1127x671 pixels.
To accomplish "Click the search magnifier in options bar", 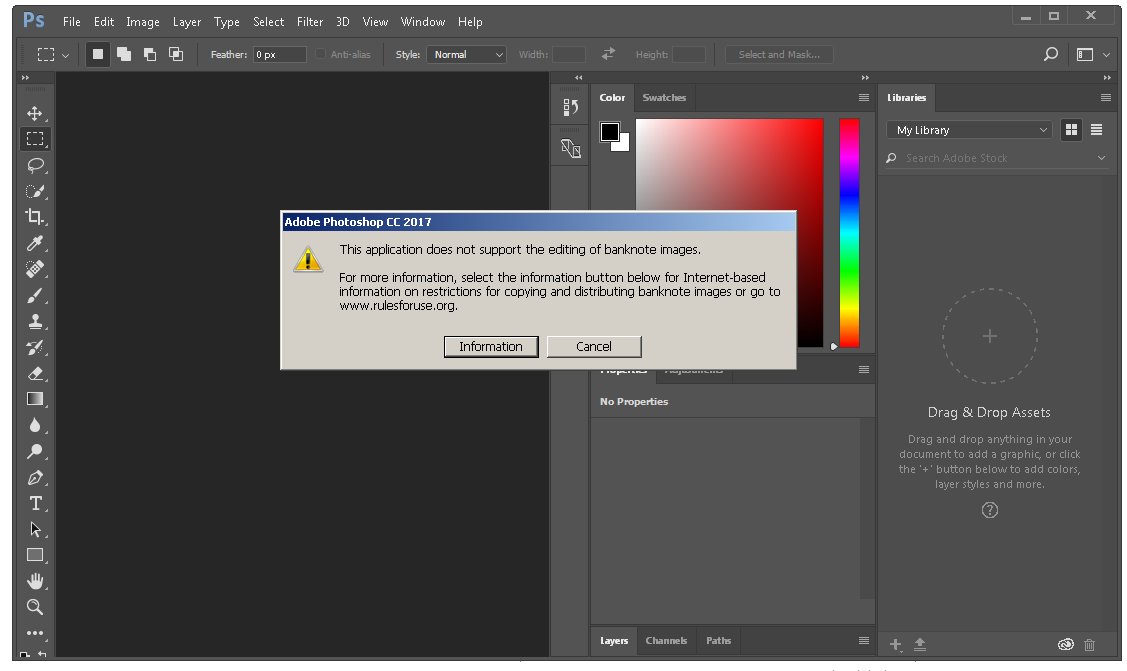I will pyautogui.click(x=1051, y=54).
